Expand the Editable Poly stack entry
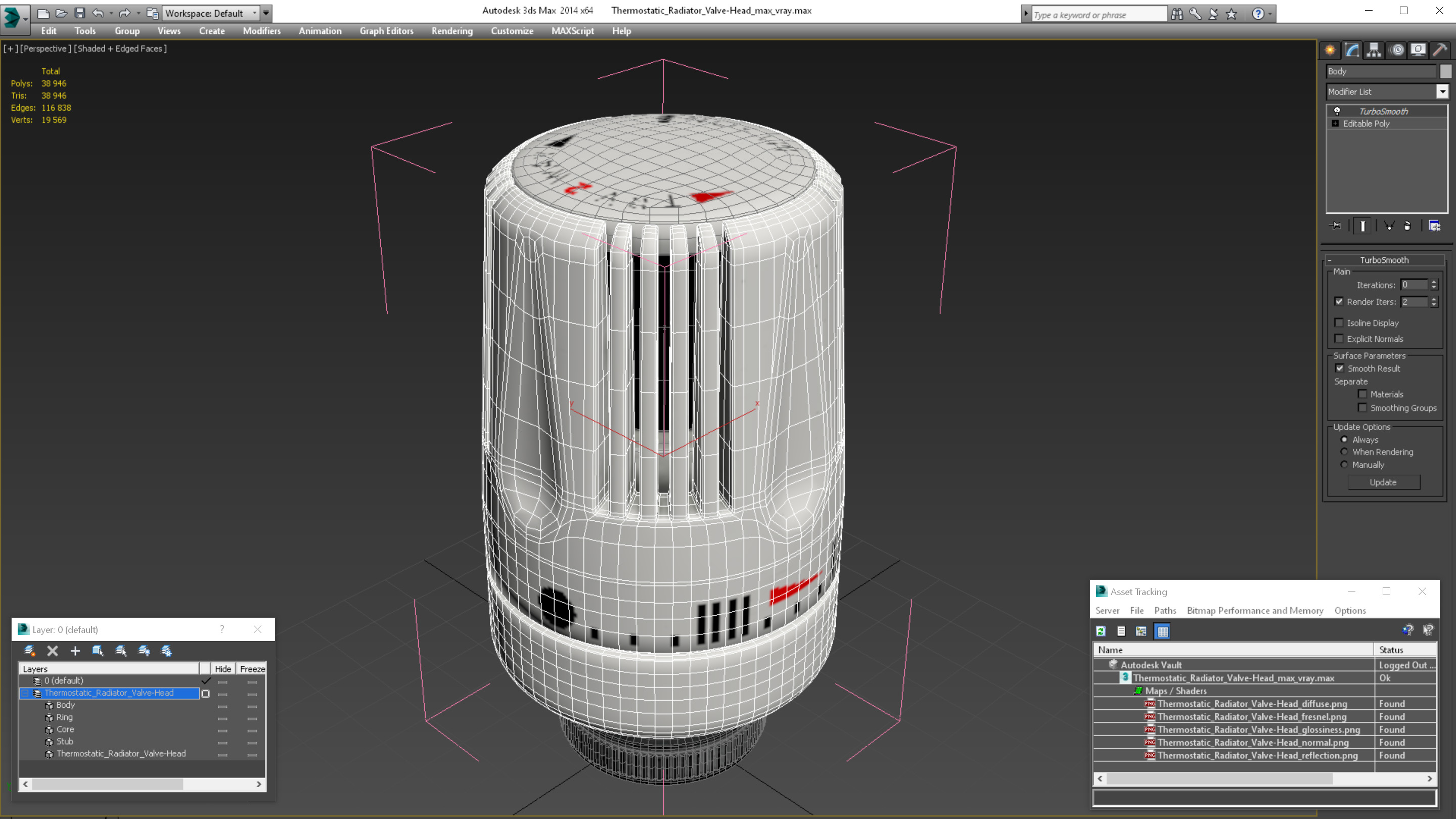Screen dimensions: 1456x819 click(x=1335, y=123)
